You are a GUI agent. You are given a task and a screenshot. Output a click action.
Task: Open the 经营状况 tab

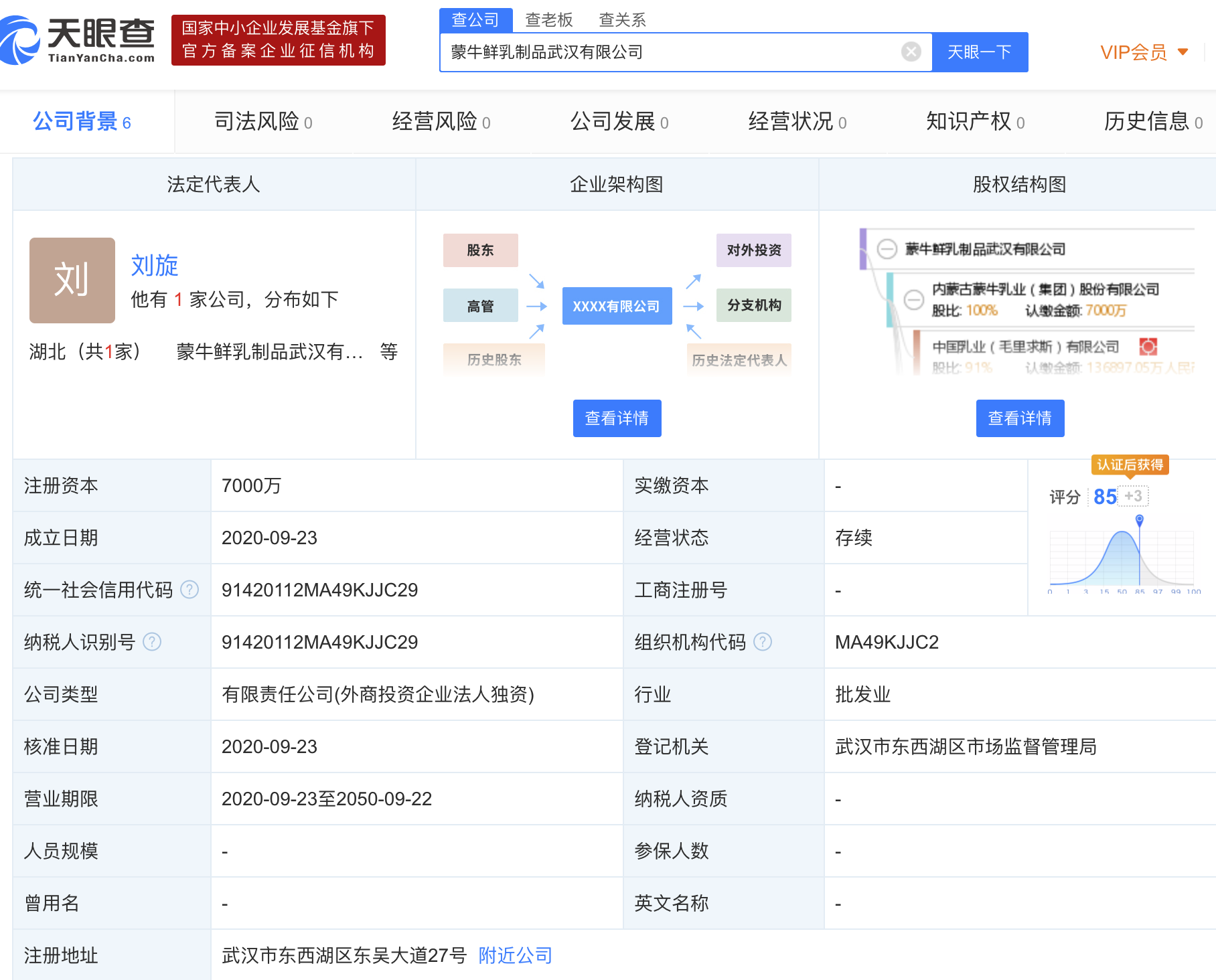(797, 122)
